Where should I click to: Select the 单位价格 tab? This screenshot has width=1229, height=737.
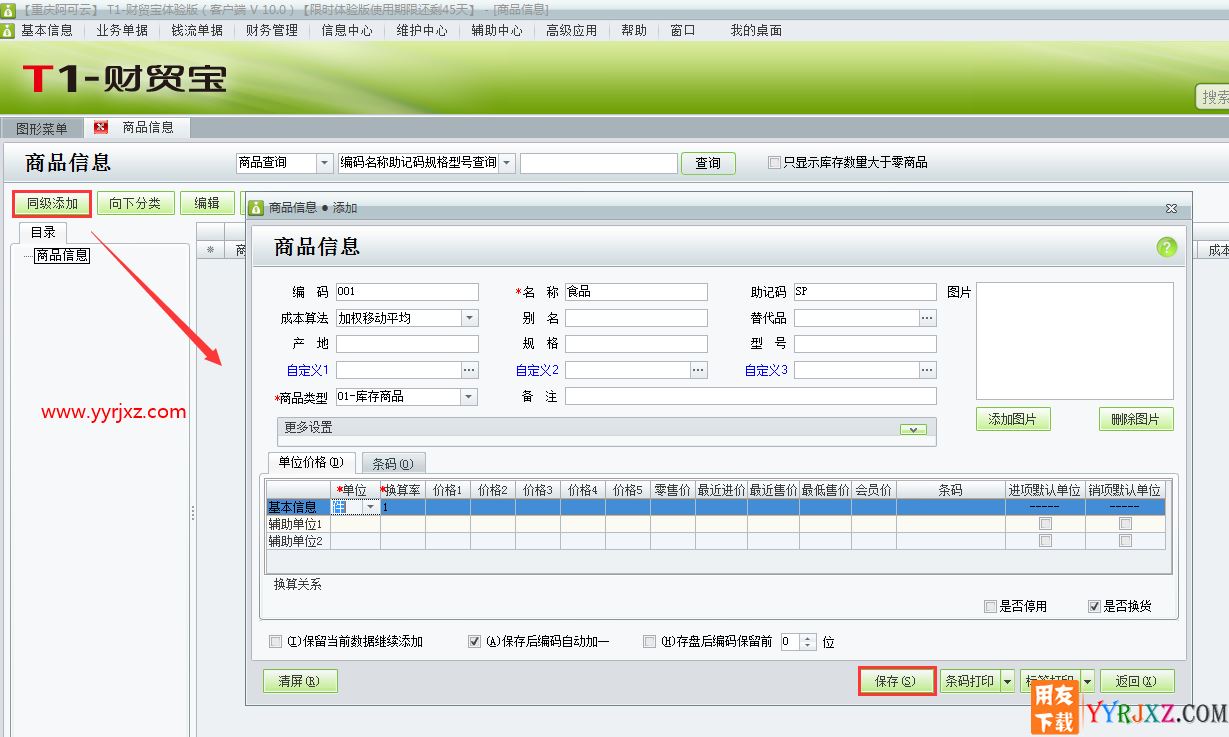tap(311, 462)
